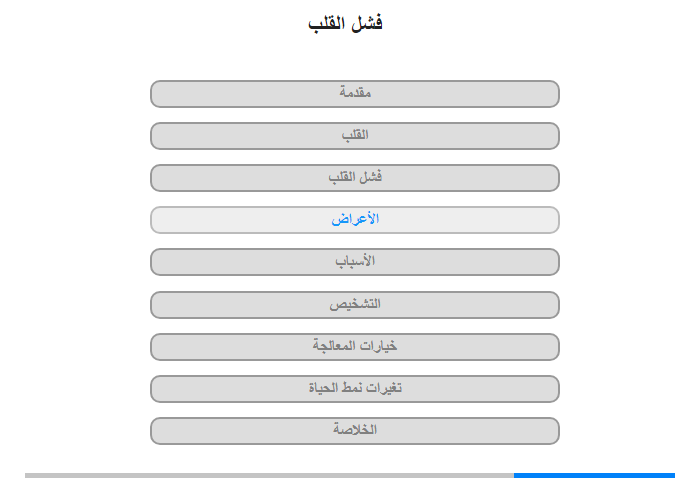Click the blue segment of the progress bar

click(594, 475)
